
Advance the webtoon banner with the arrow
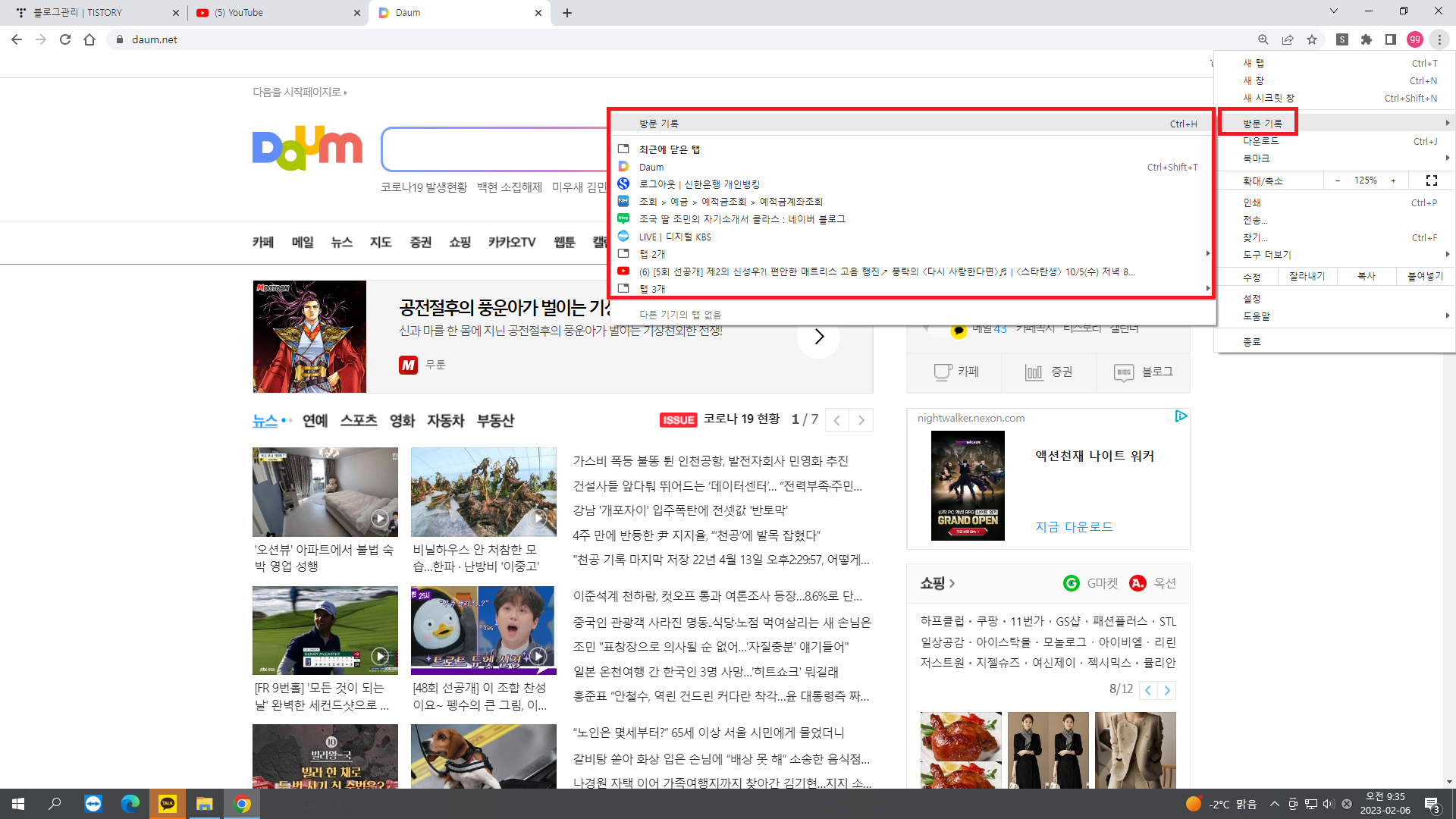click(x=818, y=337)
